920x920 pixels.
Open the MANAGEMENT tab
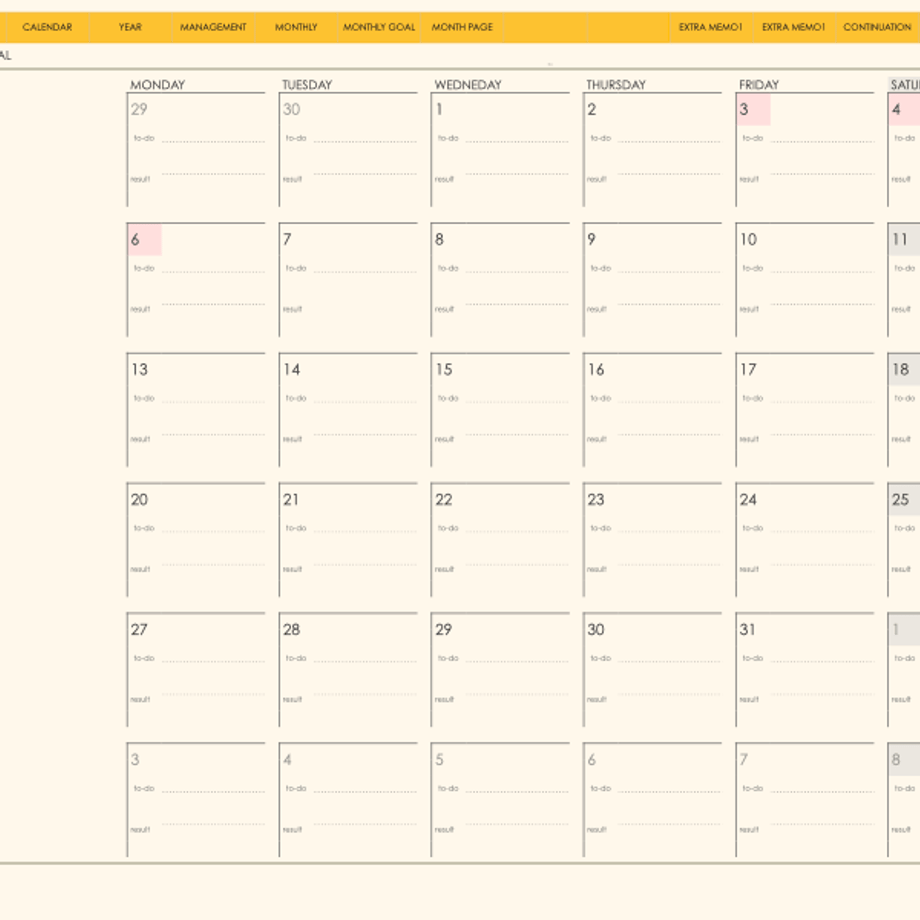click(213, 27)
